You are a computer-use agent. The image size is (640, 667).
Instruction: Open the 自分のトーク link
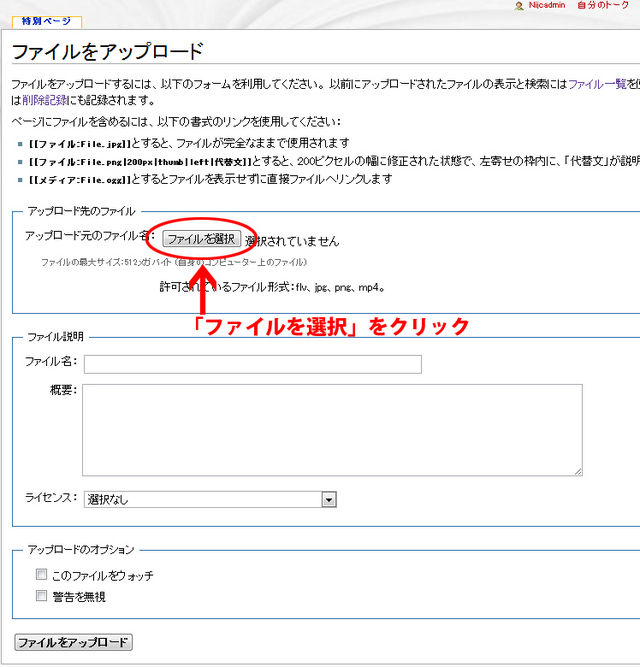click(x=603, y=6)
